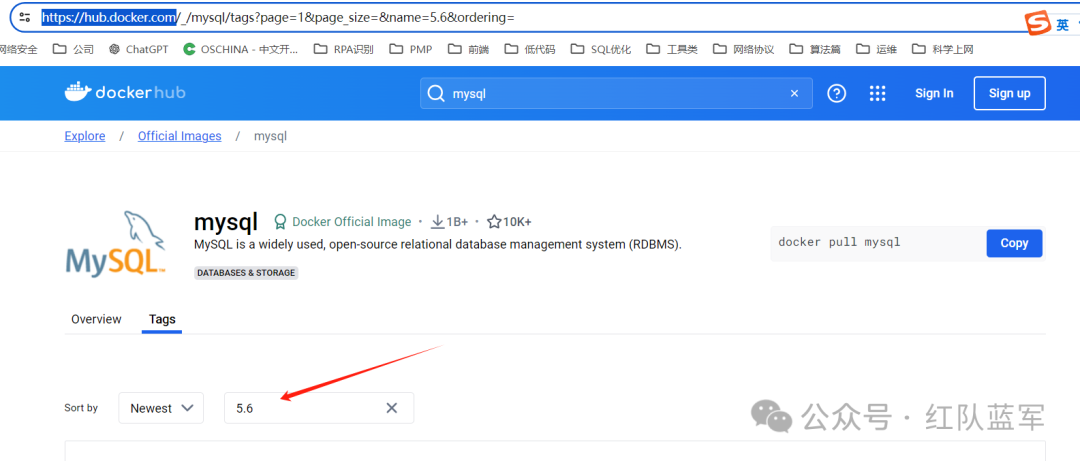Switch to the Overview tab

click(x=96, y=319)
